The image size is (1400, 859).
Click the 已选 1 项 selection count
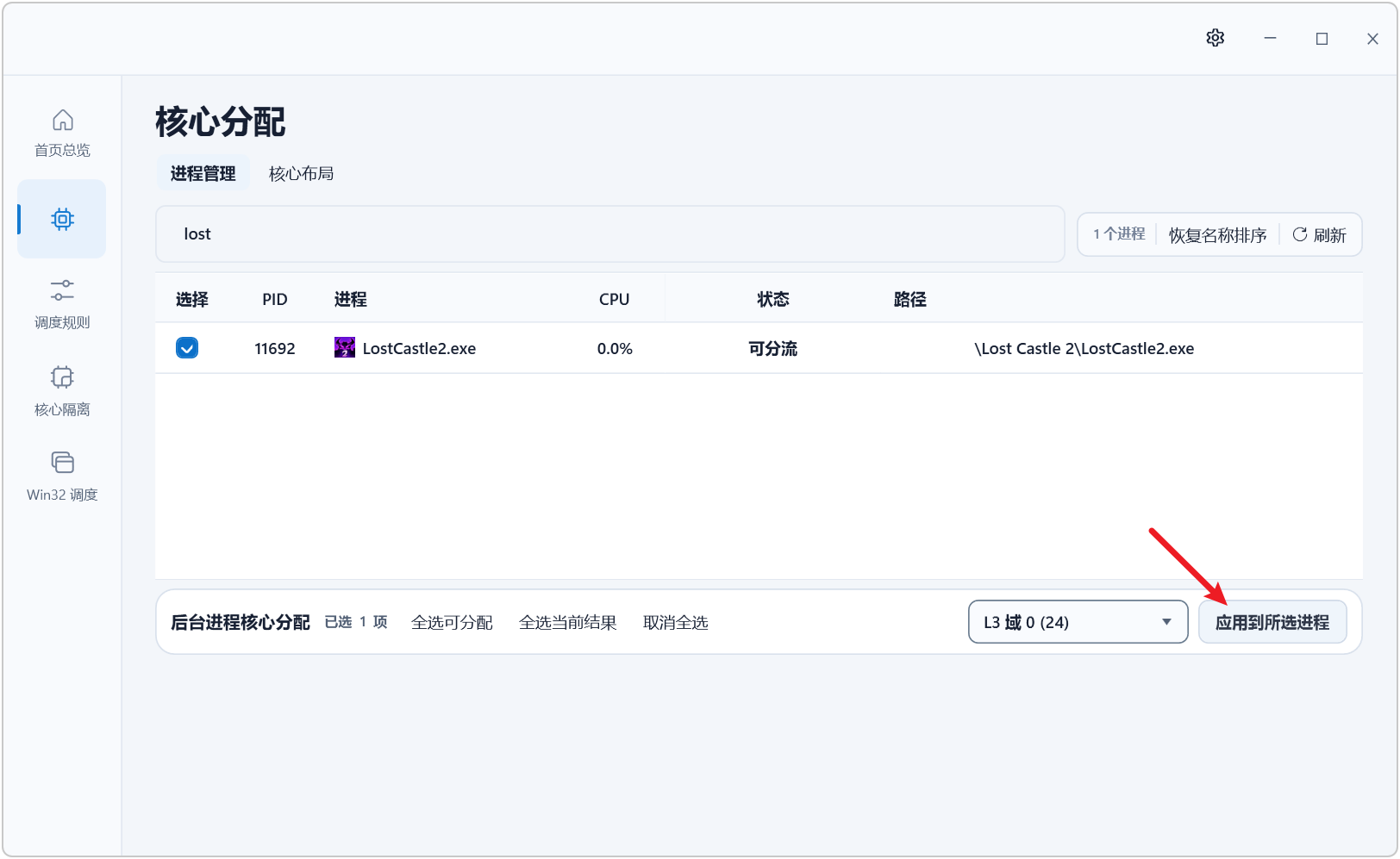pyautogui.click(x=356, y=622)
